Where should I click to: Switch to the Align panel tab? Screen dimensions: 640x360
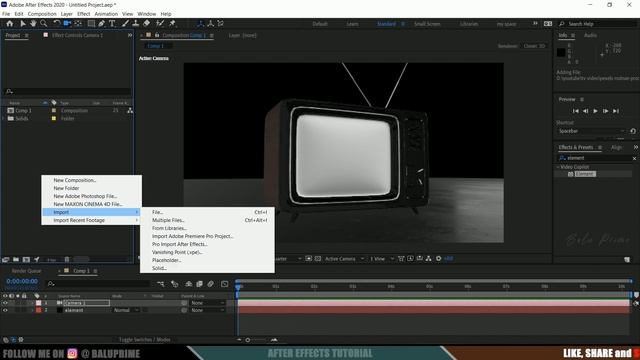click(x=616, y=147)
